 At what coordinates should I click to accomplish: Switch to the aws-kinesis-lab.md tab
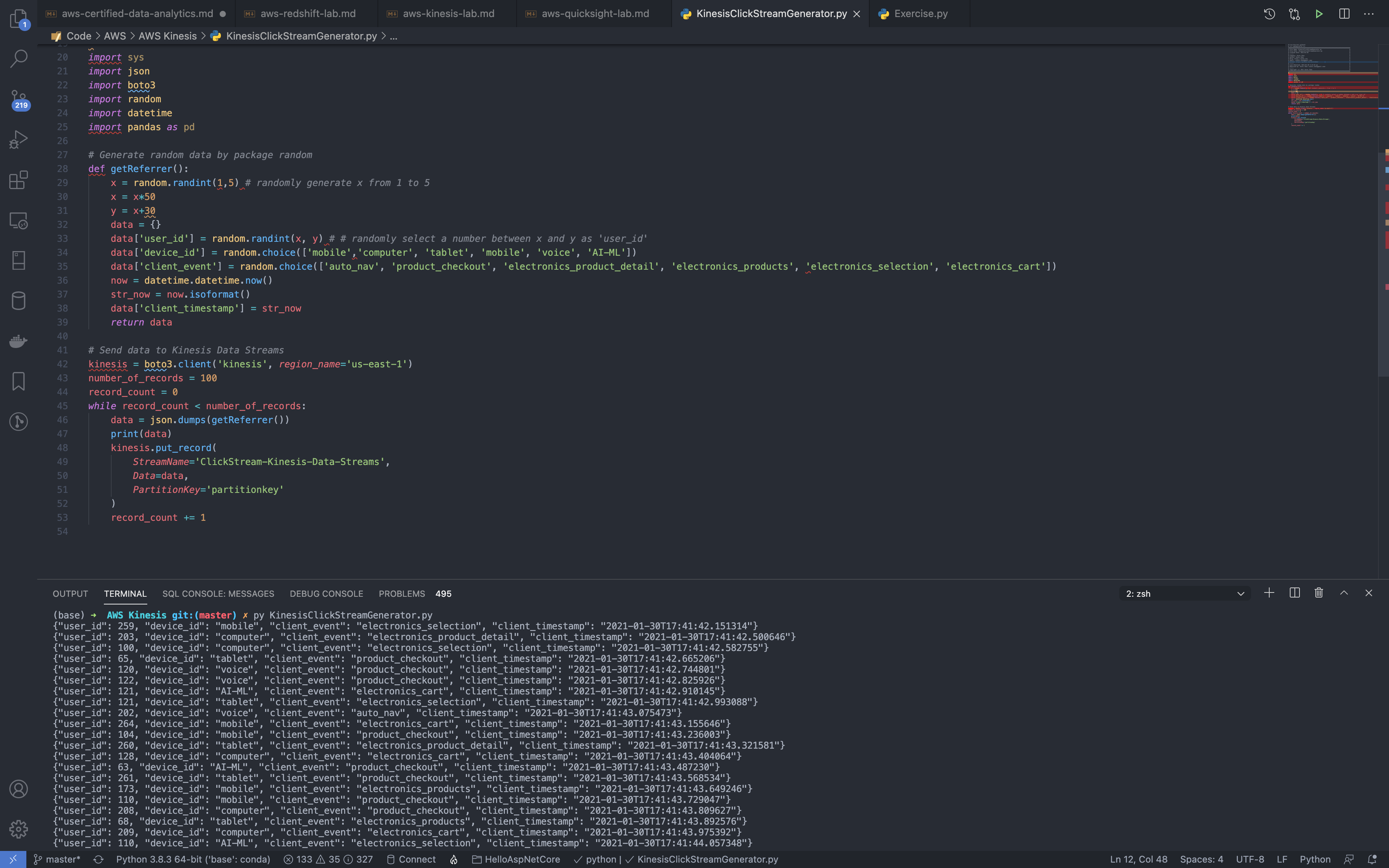448,14
